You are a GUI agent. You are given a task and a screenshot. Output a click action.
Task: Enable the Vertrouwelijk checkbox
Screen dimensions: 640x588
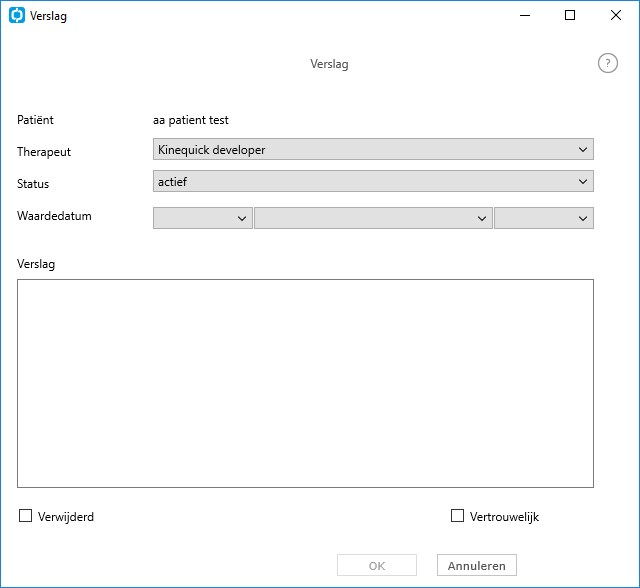(457, 516)
